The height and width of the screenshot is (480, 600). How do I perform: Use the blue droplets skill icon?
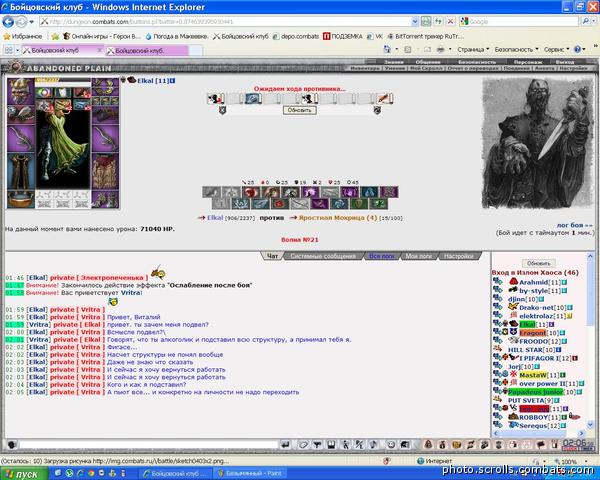tap(369, 192)
